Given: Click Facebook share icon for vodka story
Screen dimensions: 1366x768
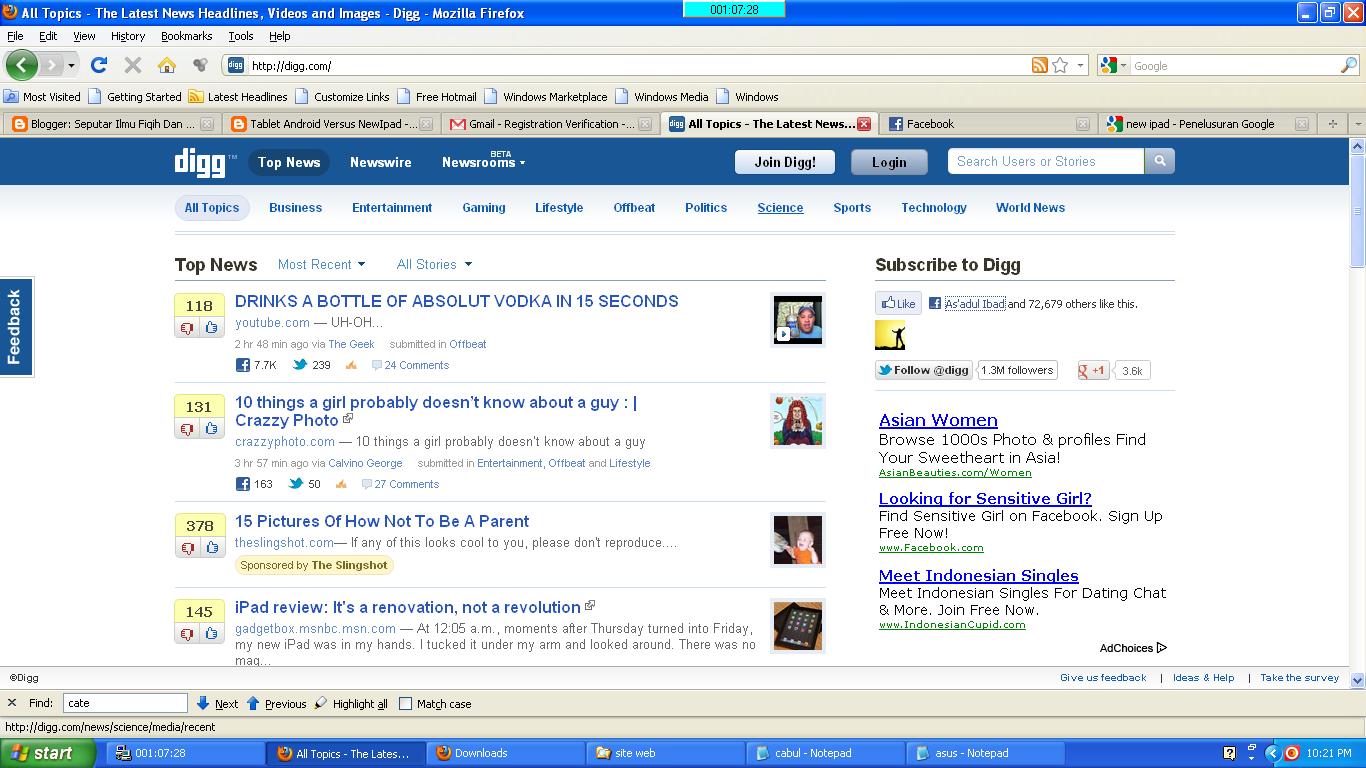Looking at the screenshot, I should pyautogui.click(x=242, y=365).
